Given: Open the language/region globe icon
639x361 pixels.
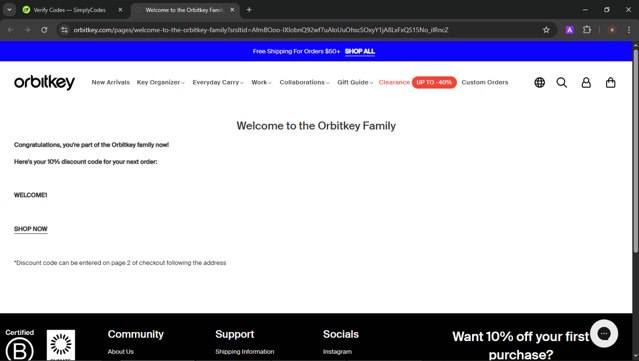Looking at the screenshot, I should (540, 82).
